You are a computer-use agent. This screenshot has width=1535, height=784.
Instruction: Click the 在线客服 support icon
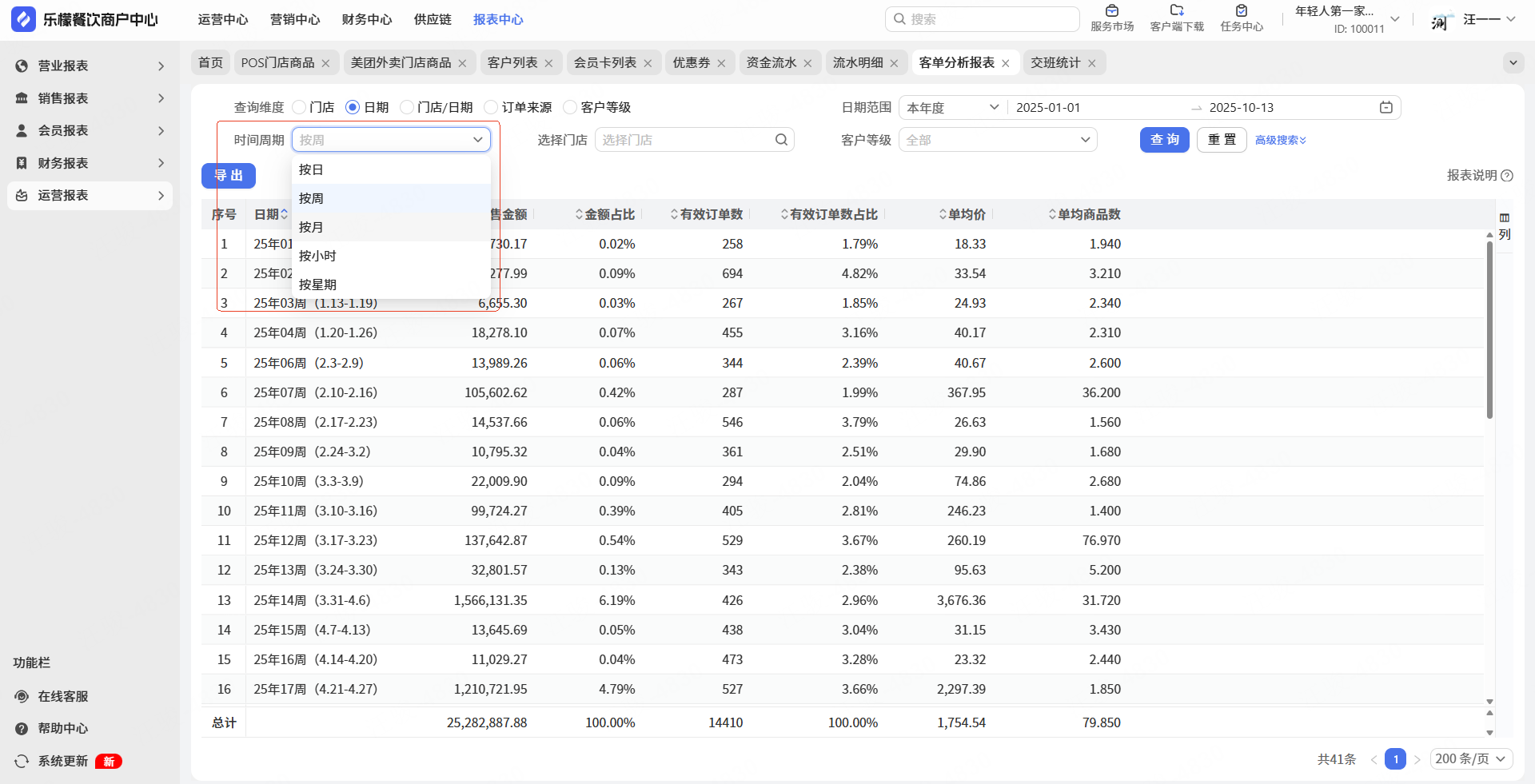pyautogui.click(x=22, y=696)
